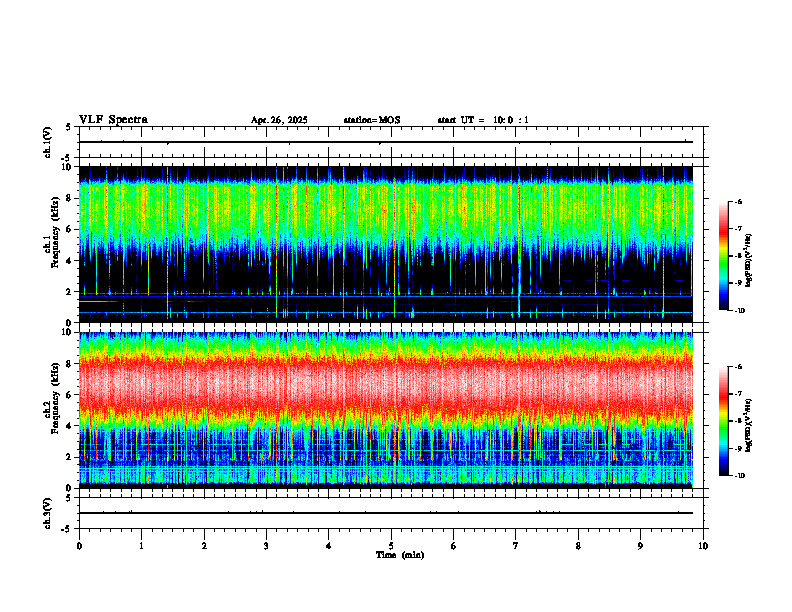
Task: Click the time axis tick label "8"
Action: [578, 546]
